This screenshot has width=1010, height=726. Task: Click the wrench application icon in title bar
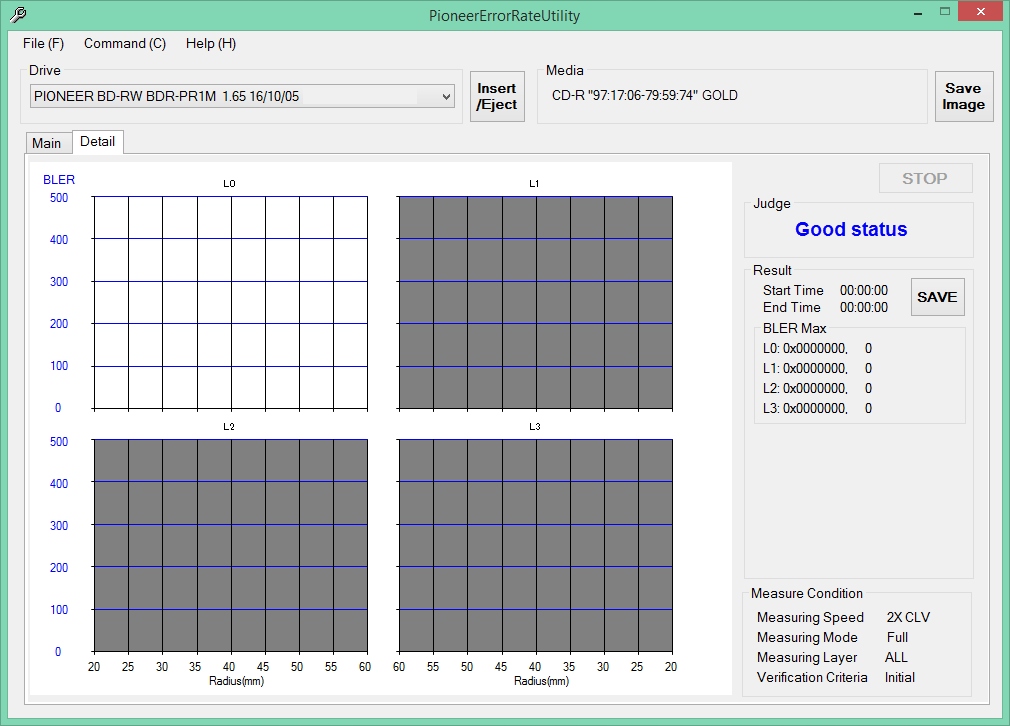point(17,15)
